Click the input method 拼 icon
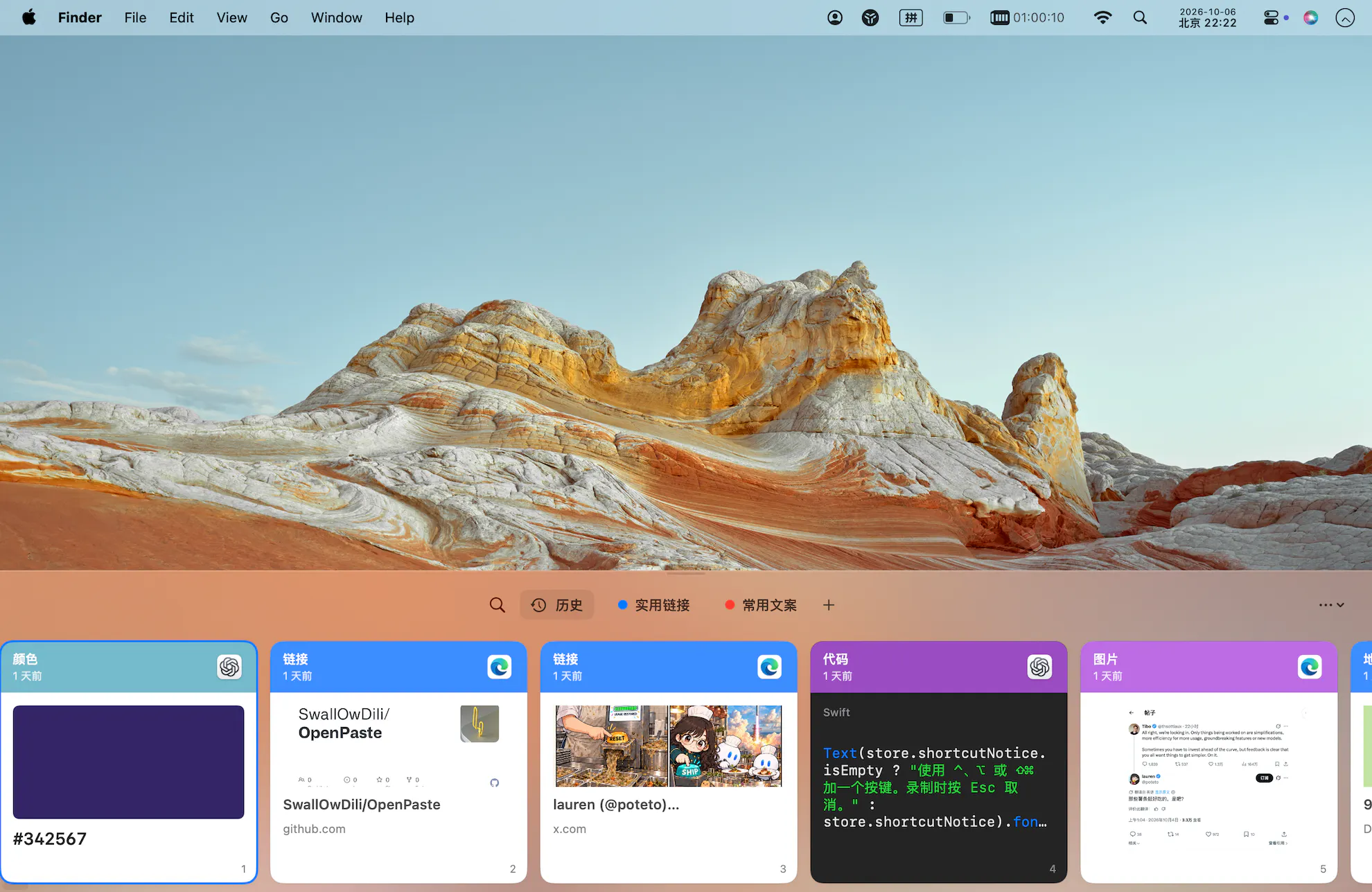This screenshot has width=1372, height=892. click(x=911, y=17)
